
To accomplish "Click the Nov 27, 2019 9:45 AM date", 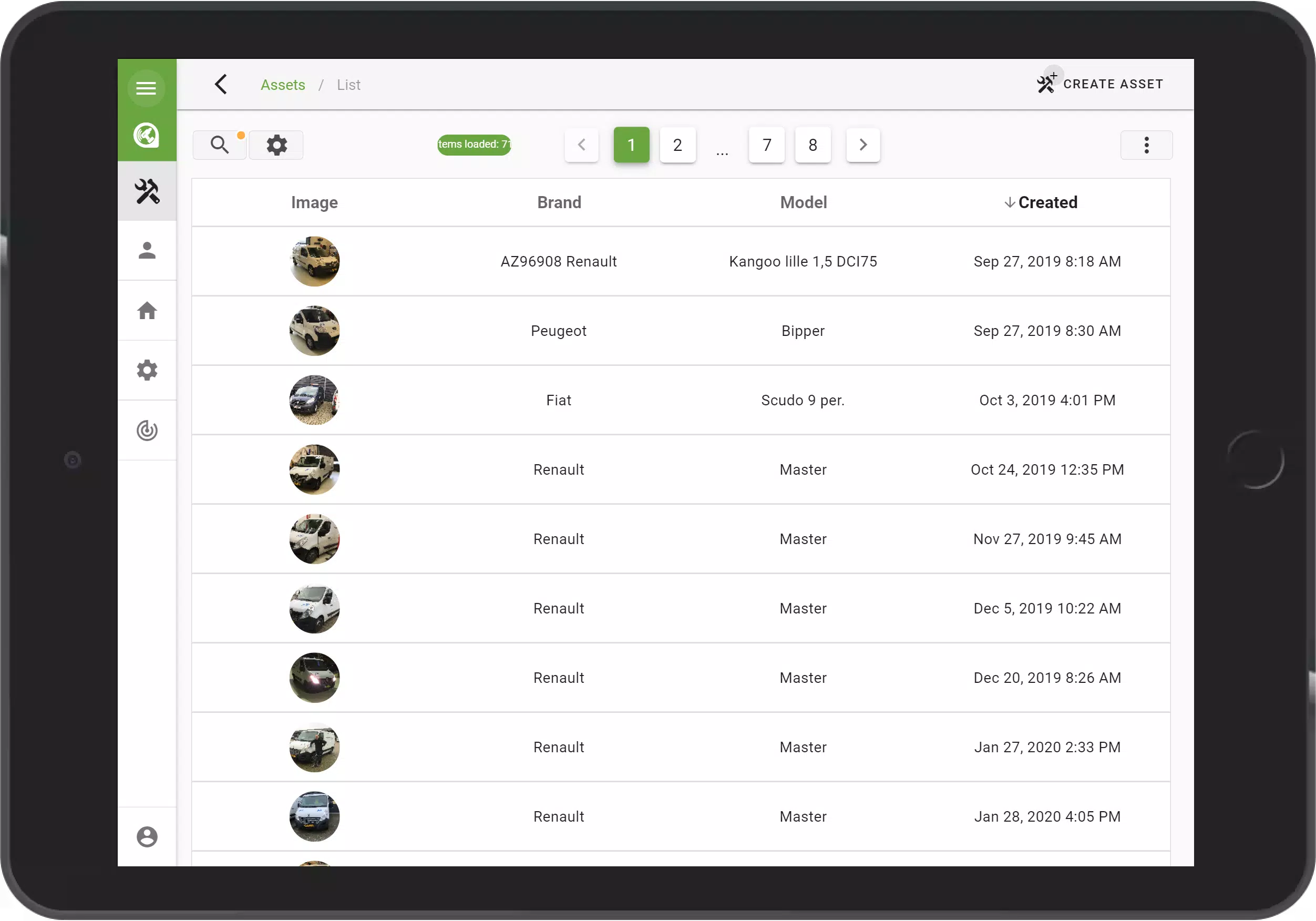I will [1047, 539].
